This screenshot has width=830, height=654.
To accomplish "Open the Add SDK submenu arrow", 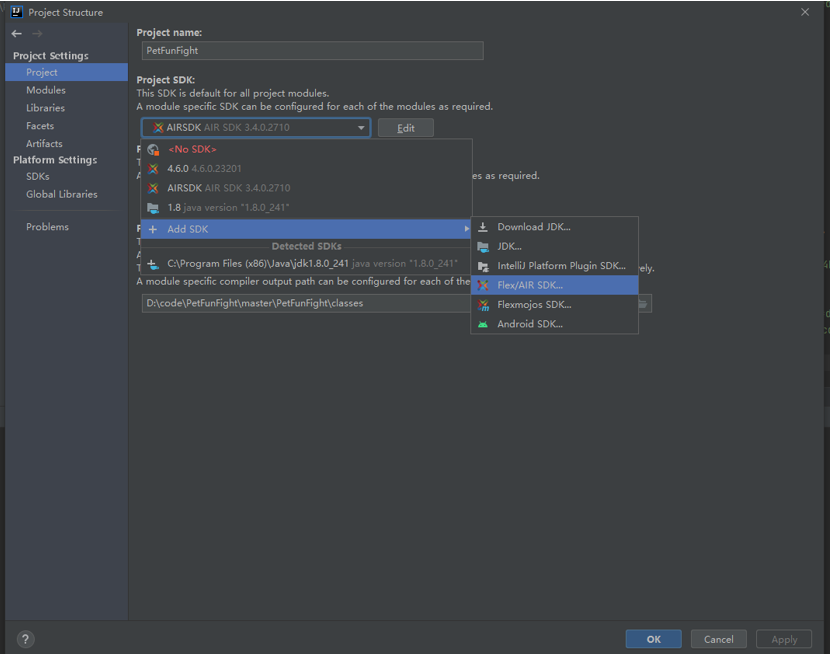I will pyautogui.click(x=466, y=229).
